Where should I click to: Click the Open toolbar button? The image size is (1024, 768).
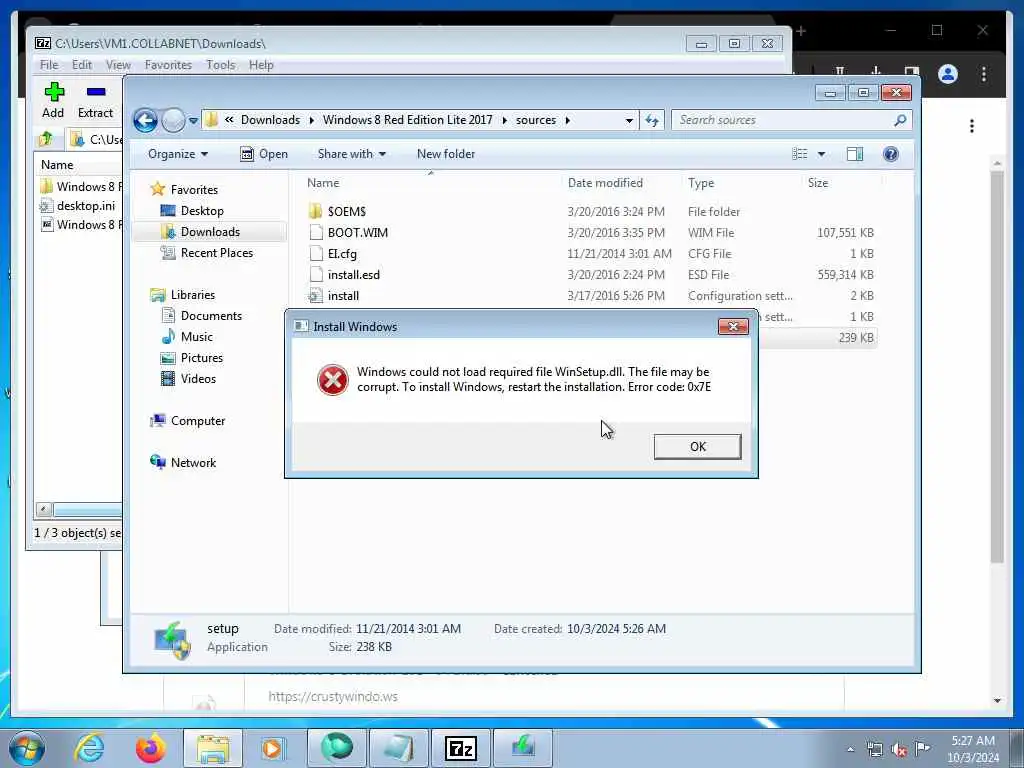point(264,154)
